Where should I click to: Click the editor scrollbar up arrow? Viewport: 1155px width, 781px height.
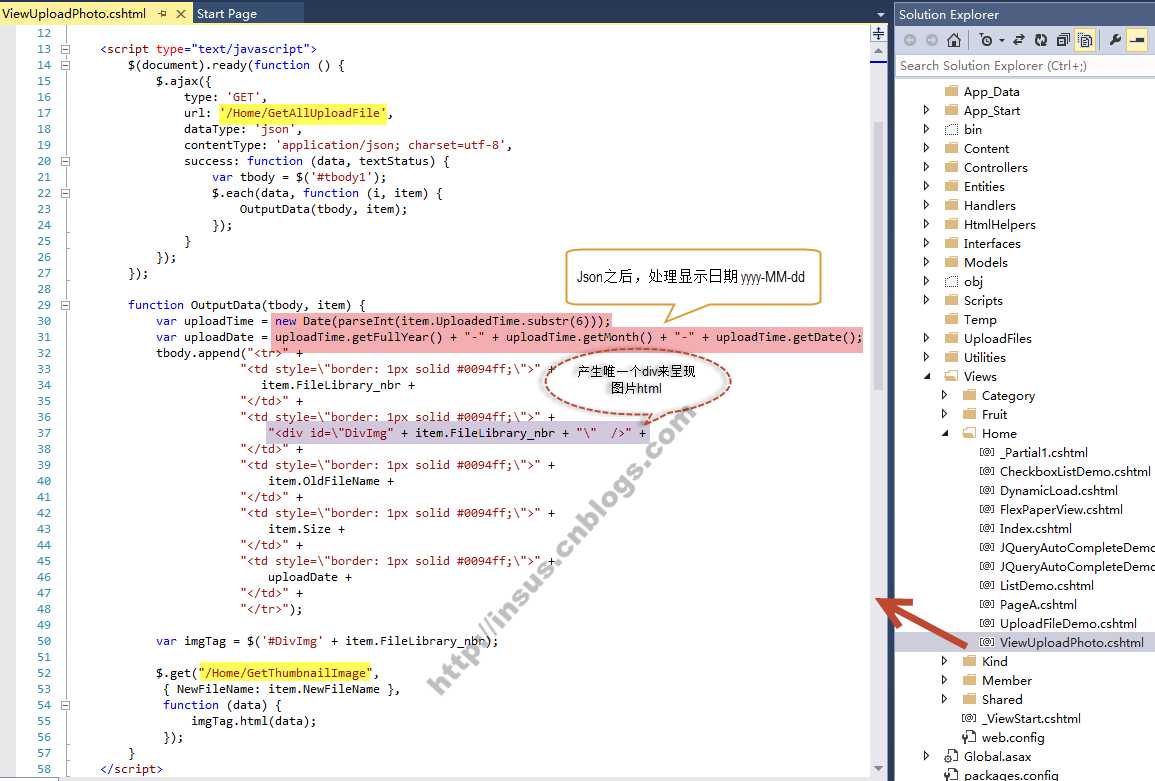[878, 52]
